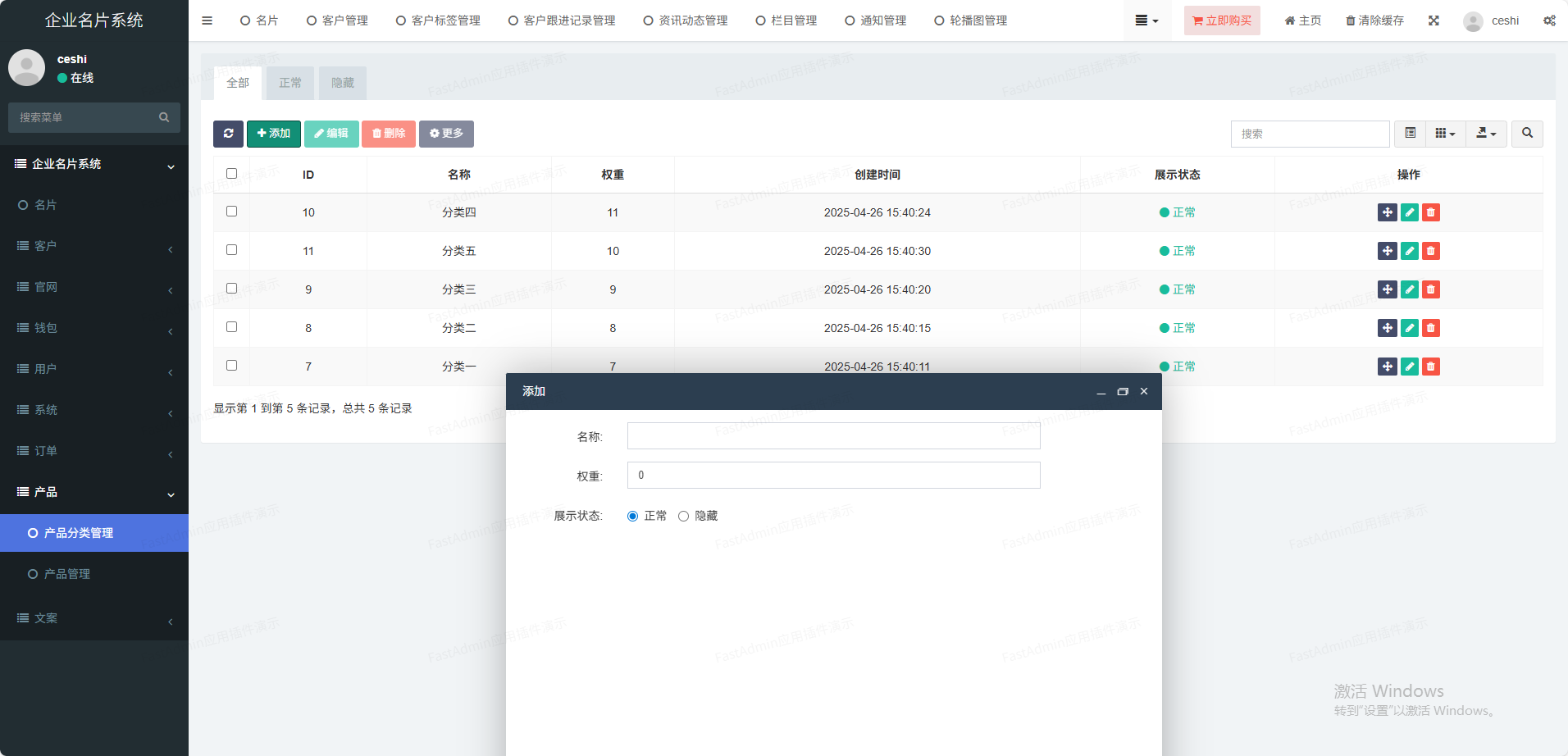Viewport: 1568px width, 756px height.
Task: Open the columns visibility dropdown
Action: click(1445, 134)
